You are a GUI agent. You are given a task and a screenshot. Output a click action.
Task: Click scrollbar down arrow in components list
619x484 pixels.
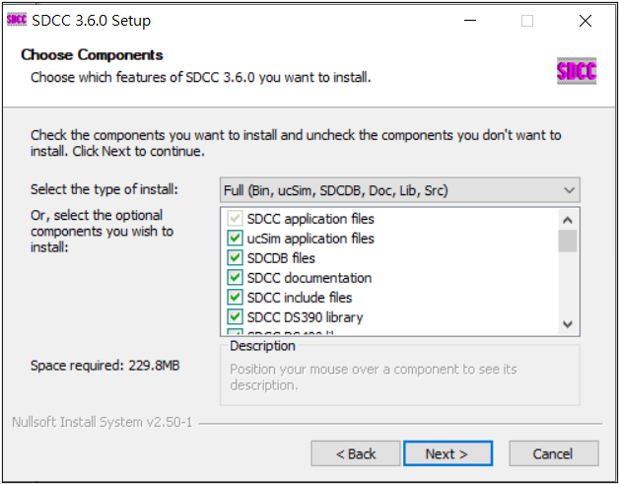click(568, 325)
